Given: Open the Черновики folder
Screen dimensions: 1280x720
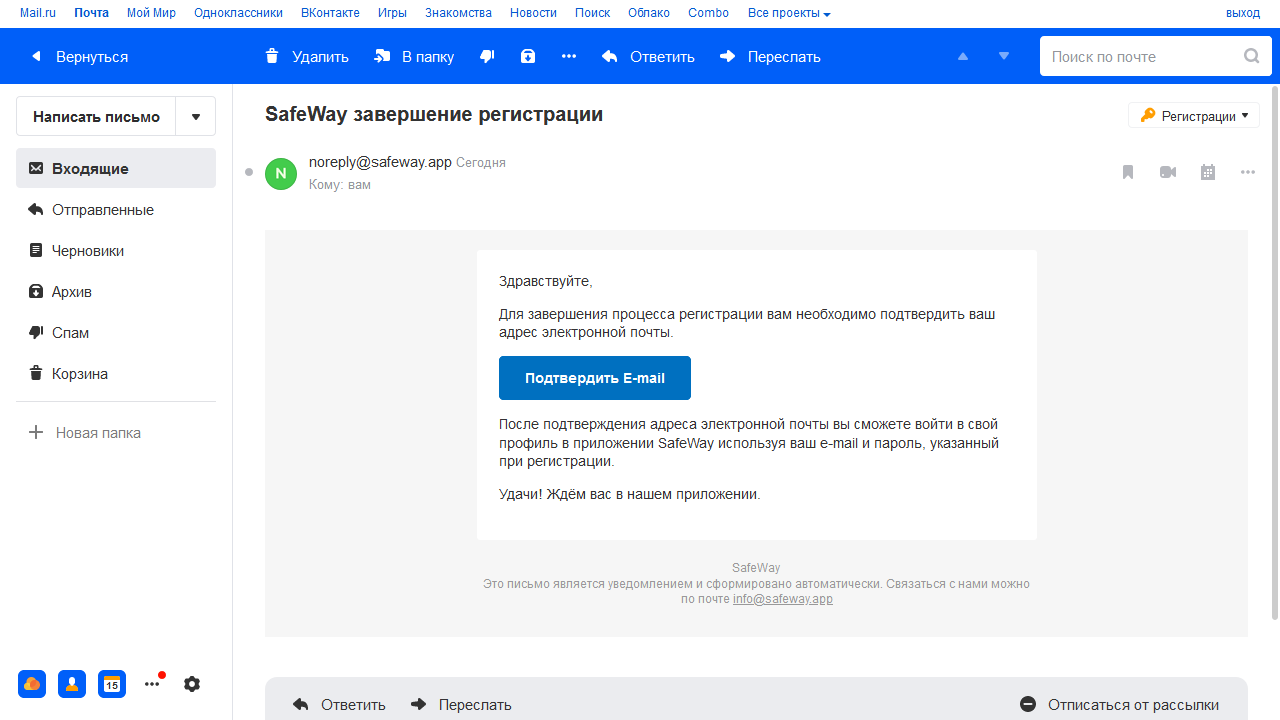Looking at the screenshot, I should point(88,251).
